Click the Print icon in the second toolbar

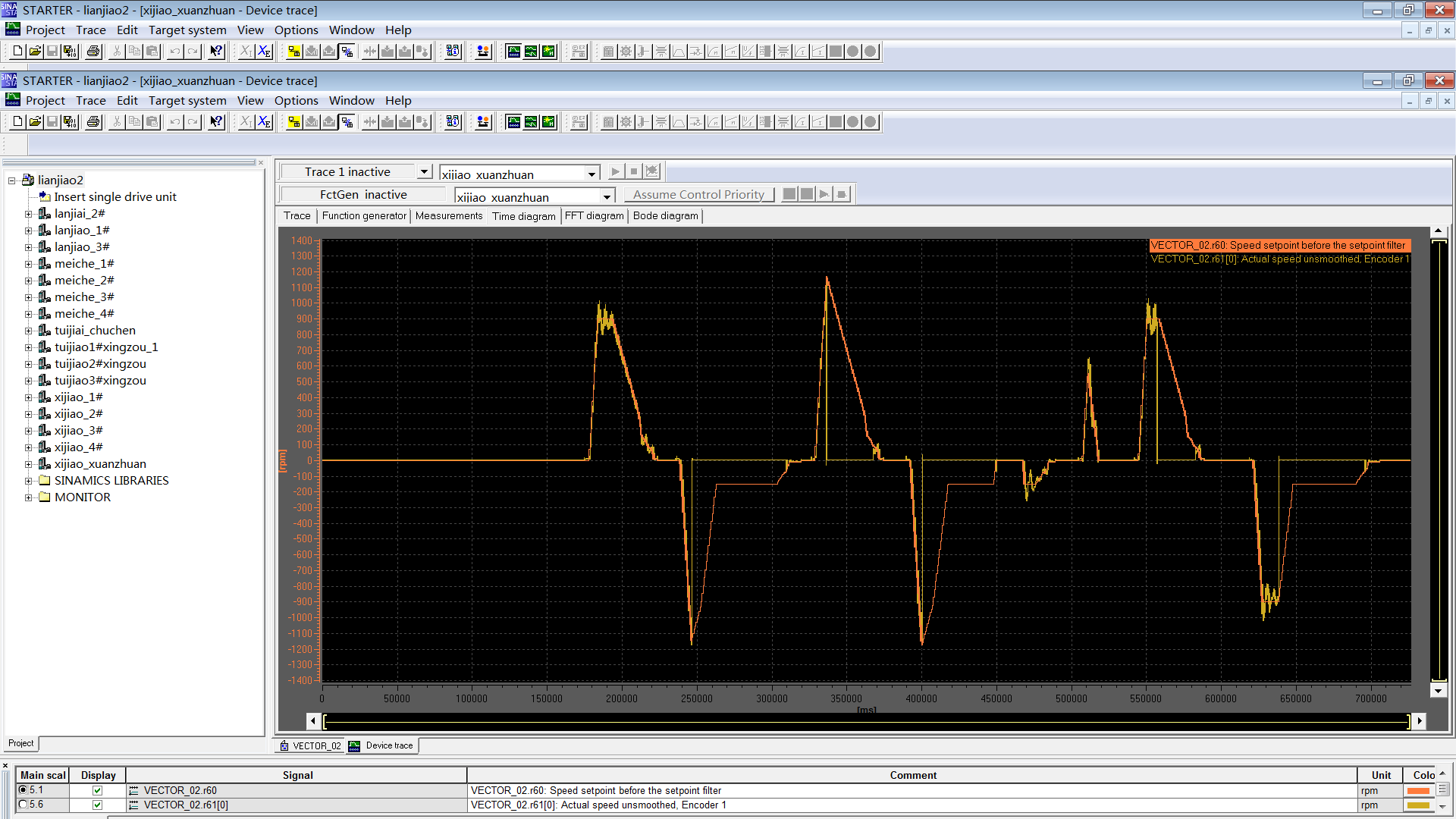click(93, 122)
